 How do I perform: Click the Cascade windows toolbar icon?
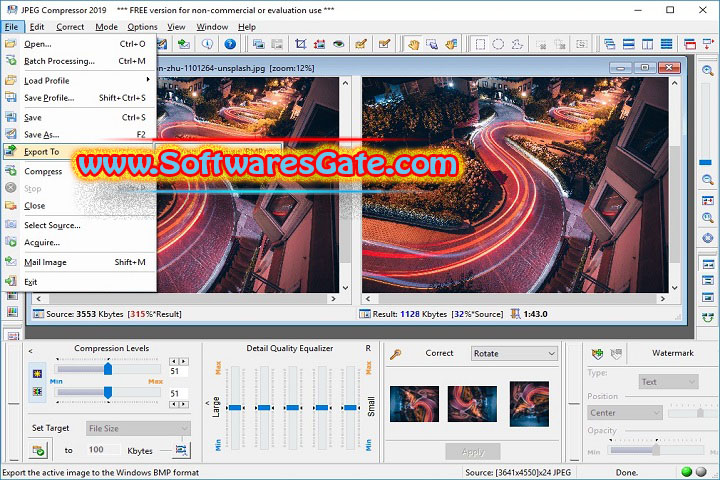tap(609, 44)
